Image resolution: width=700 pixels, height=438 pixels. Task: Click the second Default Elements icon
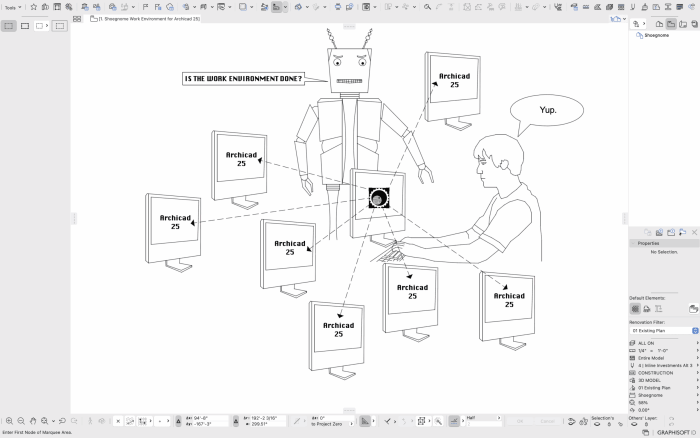pos(646,309)
